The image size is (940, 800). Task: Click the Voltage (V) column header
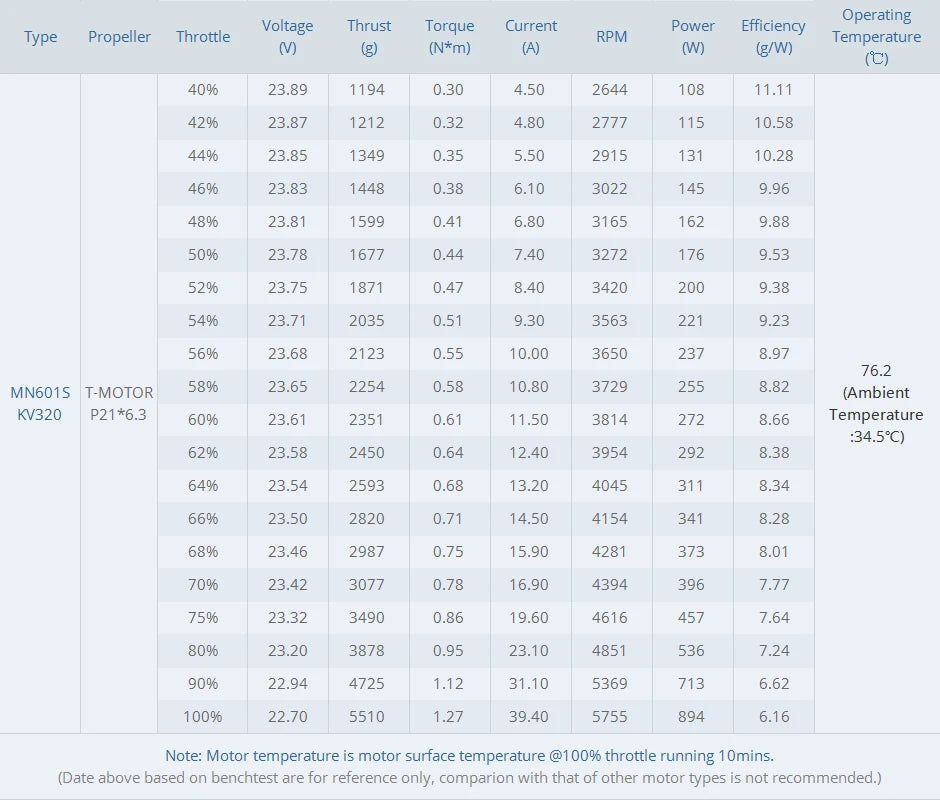point(288,37)
